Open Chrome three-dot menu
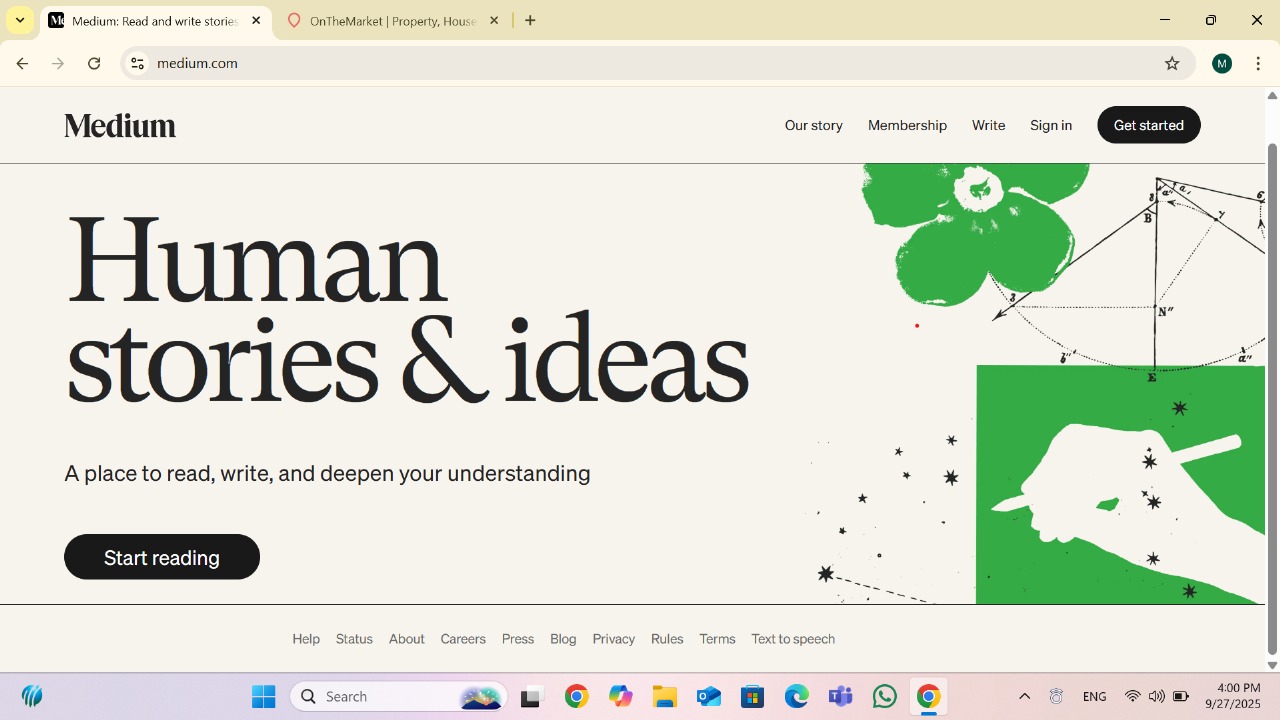This screenshot has width=1280, height=720. 1258,63
